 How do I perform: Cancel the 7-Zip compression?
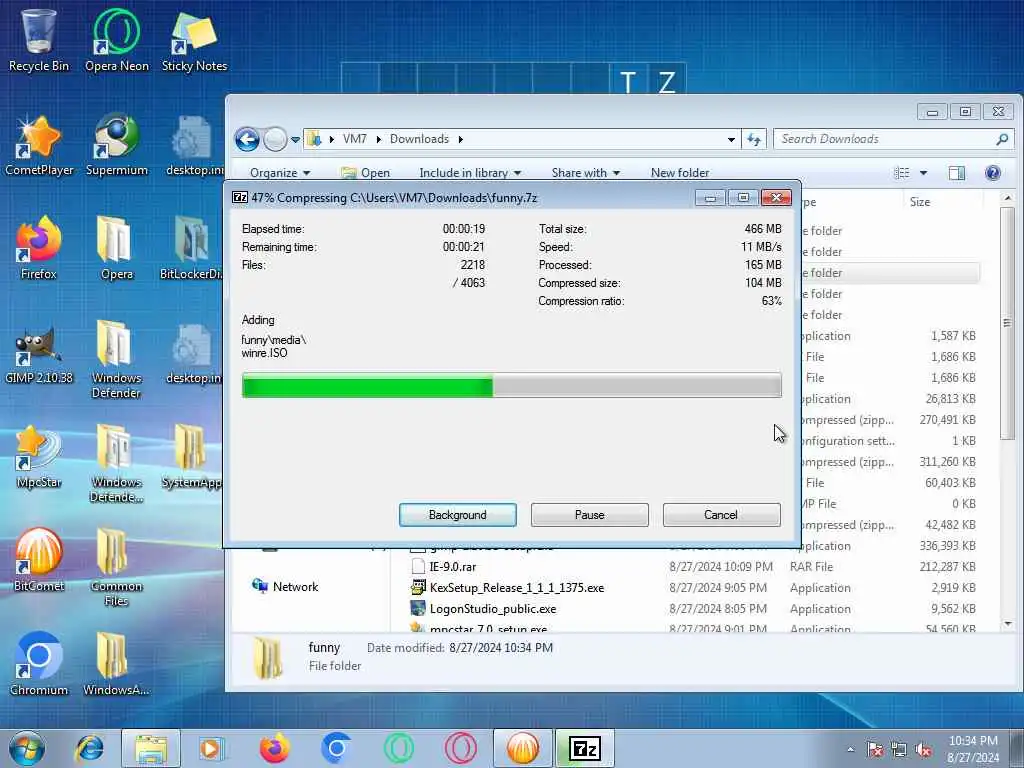[721, 515]
